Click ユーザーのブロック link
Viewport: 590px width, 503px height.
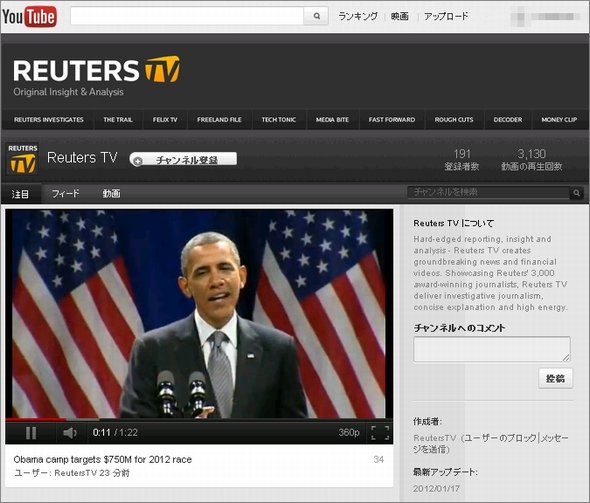click(x=501, y=438)
